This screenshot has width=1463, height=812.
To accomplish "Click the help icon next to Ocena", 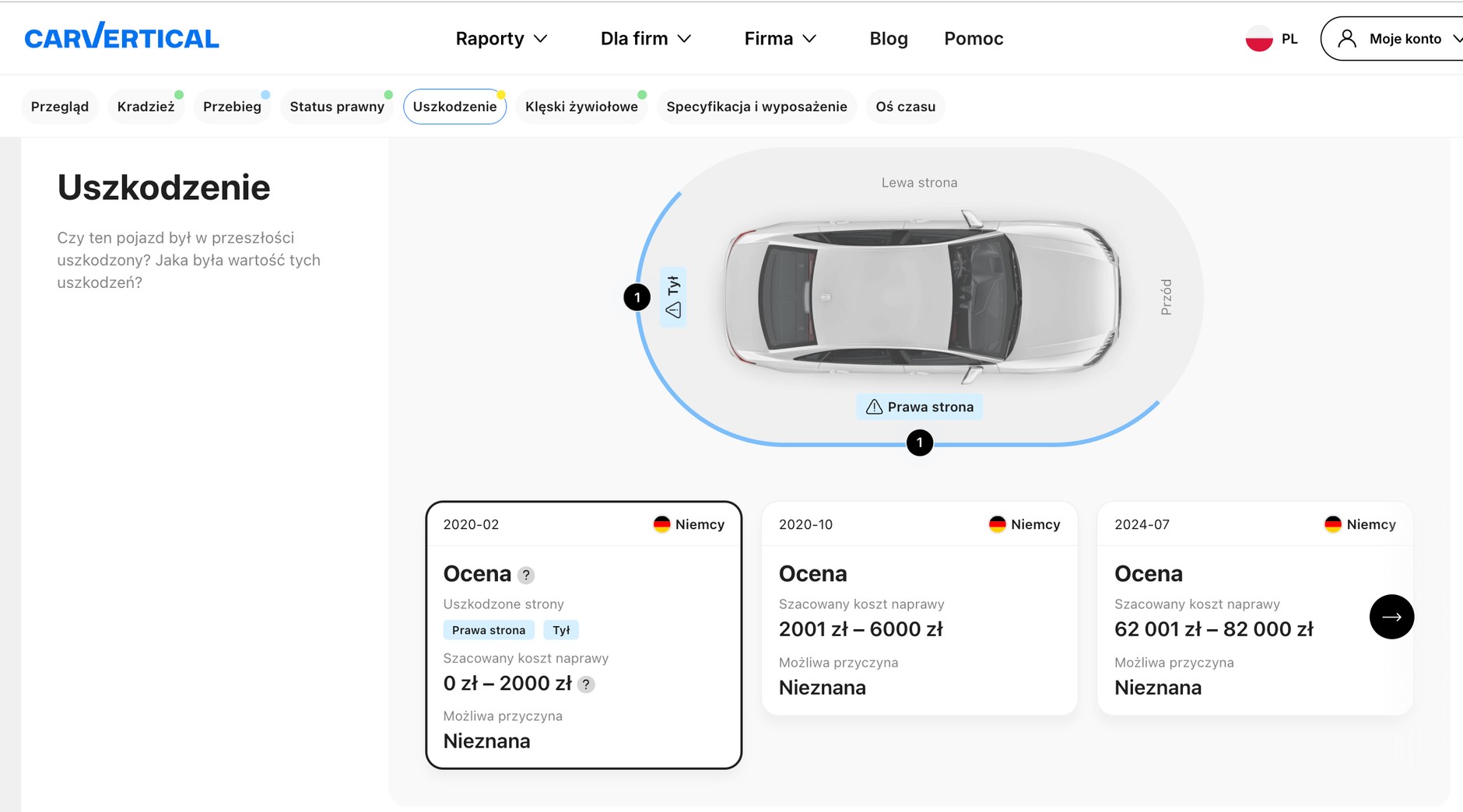I will tap(527, 575).
